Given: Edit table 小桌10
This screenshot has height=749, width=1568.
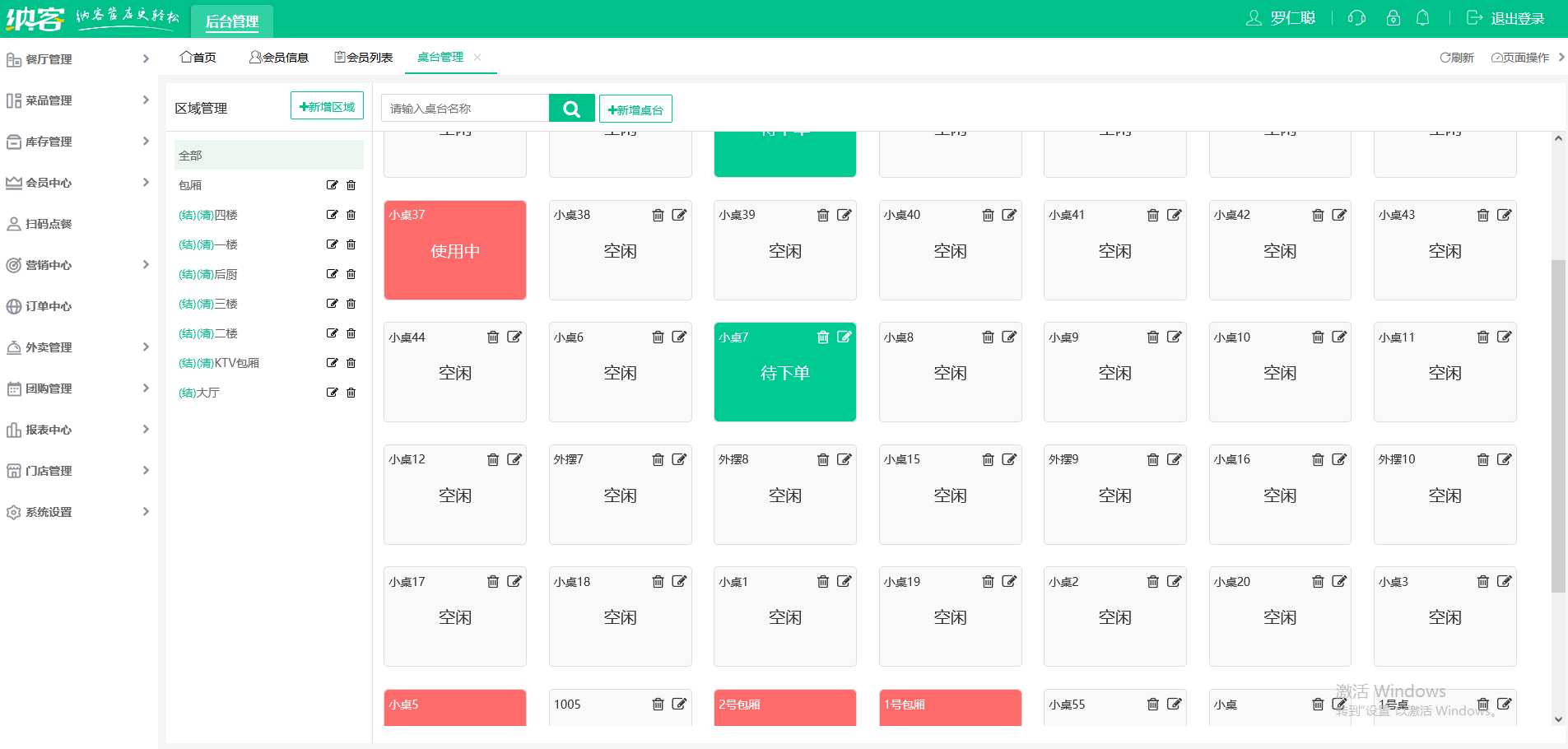Looking at the screenshot, I should click(1339, 337).
